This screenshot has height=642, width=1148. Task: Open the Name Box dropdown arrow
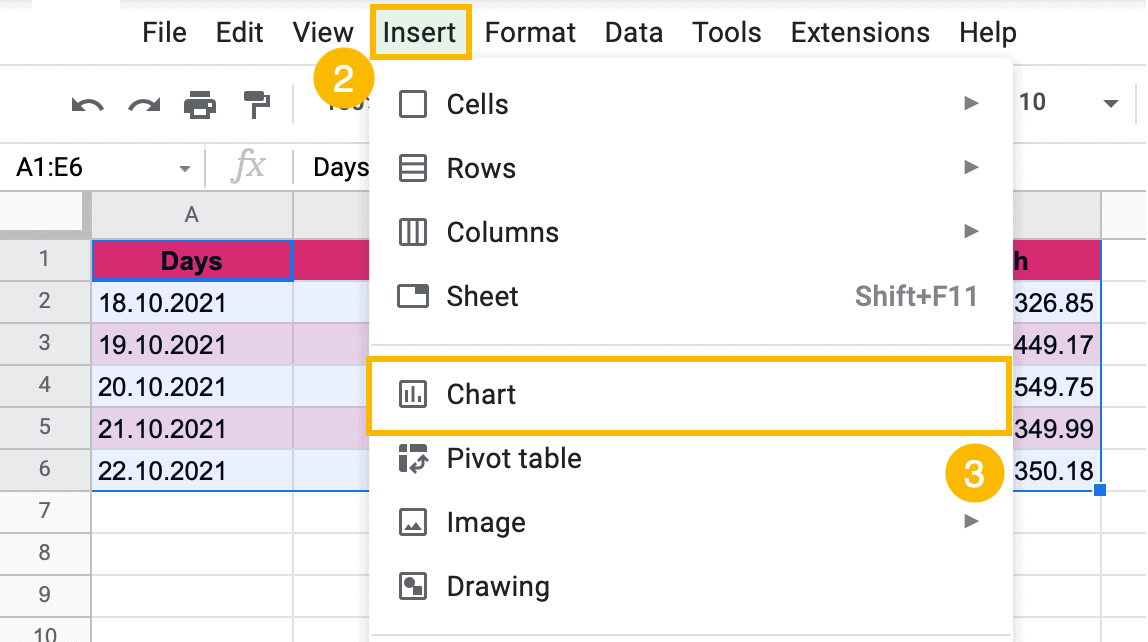click(x=185, y=168)
